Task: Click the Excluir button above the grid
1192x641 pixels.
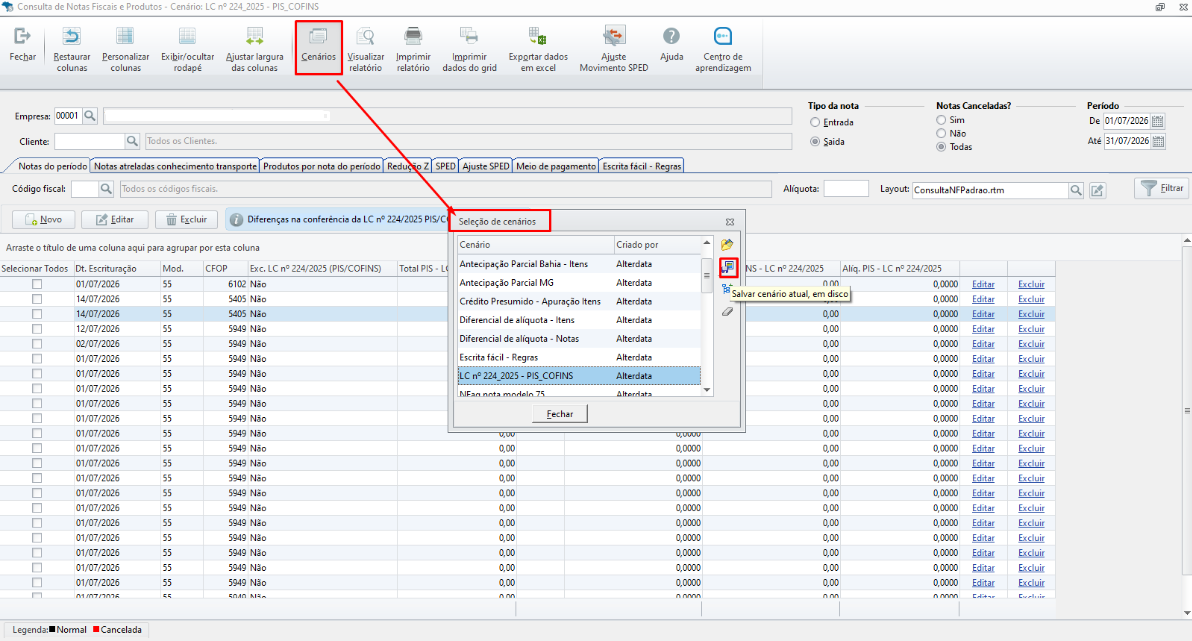Action: point(186,220)
